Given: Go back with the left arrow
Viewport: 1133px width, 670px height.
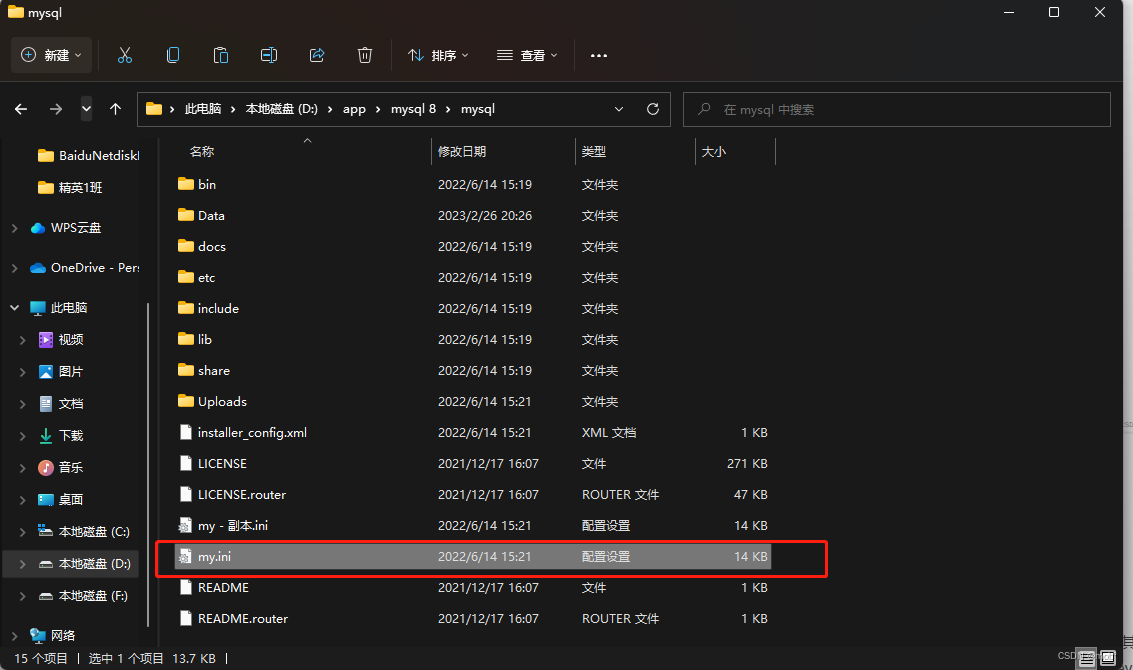Looking at the screenshot, I should (x=21, y=109).
